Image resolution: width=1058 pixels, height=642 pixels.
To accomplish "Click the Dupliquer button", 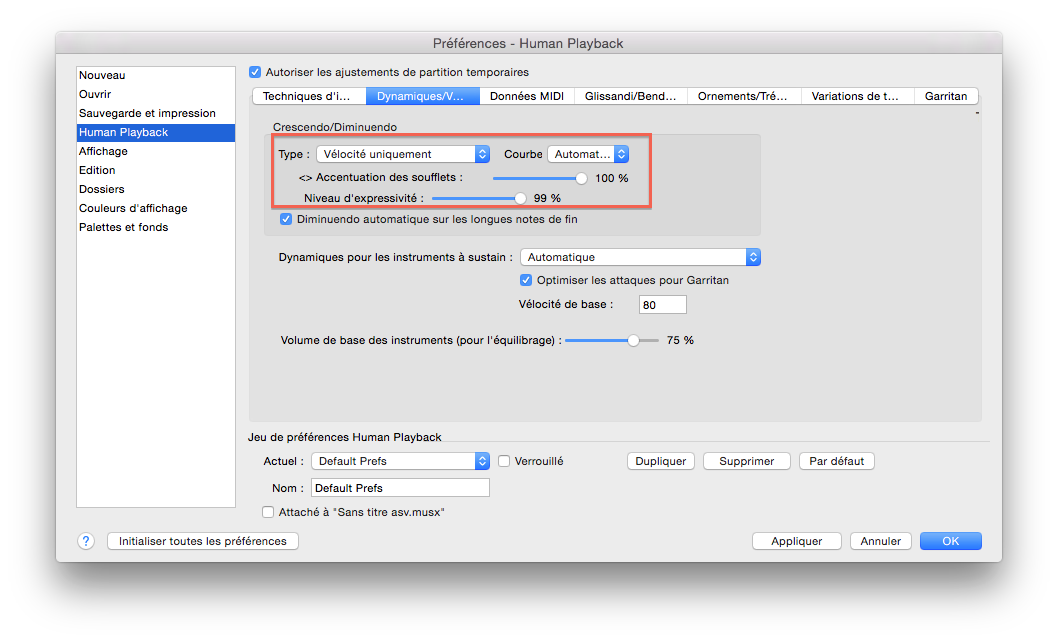I will (x=661, y=461).
